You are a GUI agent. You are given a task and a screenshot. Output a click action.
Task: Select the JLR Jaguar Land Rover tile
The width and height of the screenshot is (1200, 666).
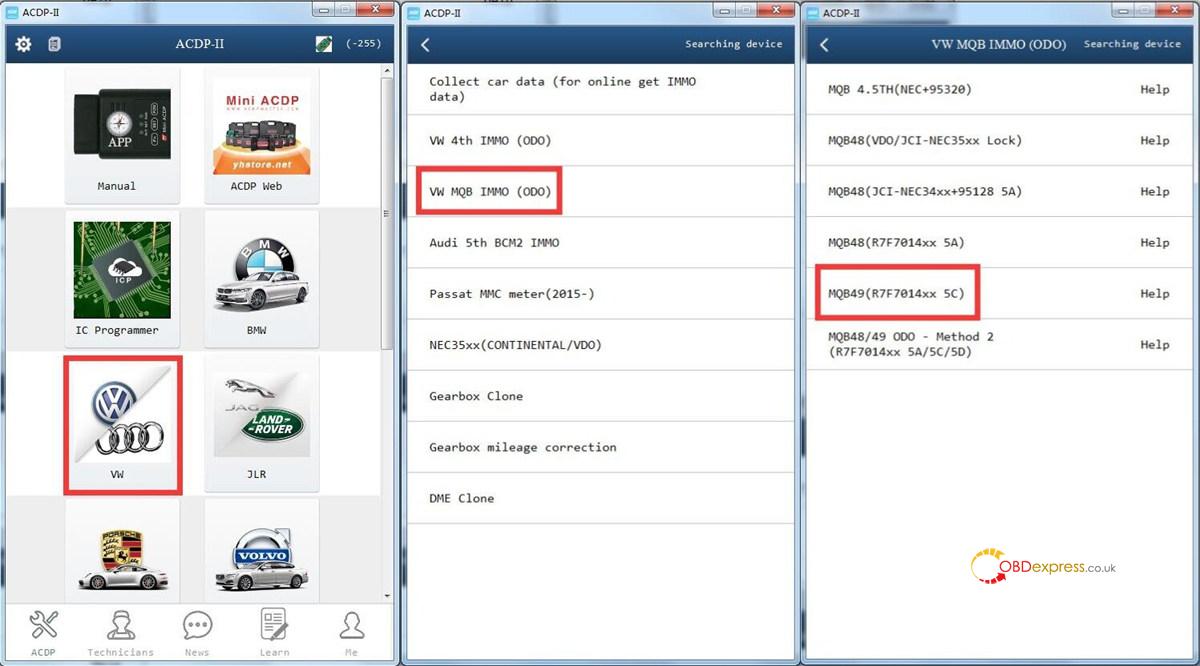261,423
